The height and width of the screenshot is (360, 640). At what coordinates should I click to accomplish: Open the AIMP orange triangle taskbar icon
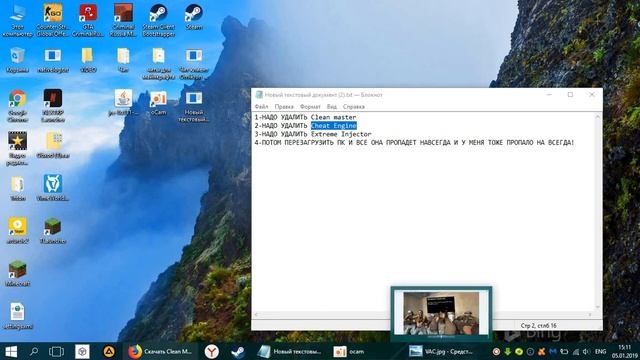coord(109,351)
